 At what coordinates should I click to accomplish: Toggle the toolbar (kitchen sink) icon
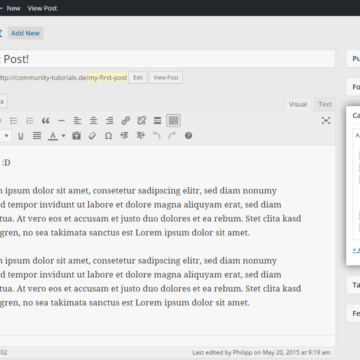(x=173, y=121)
